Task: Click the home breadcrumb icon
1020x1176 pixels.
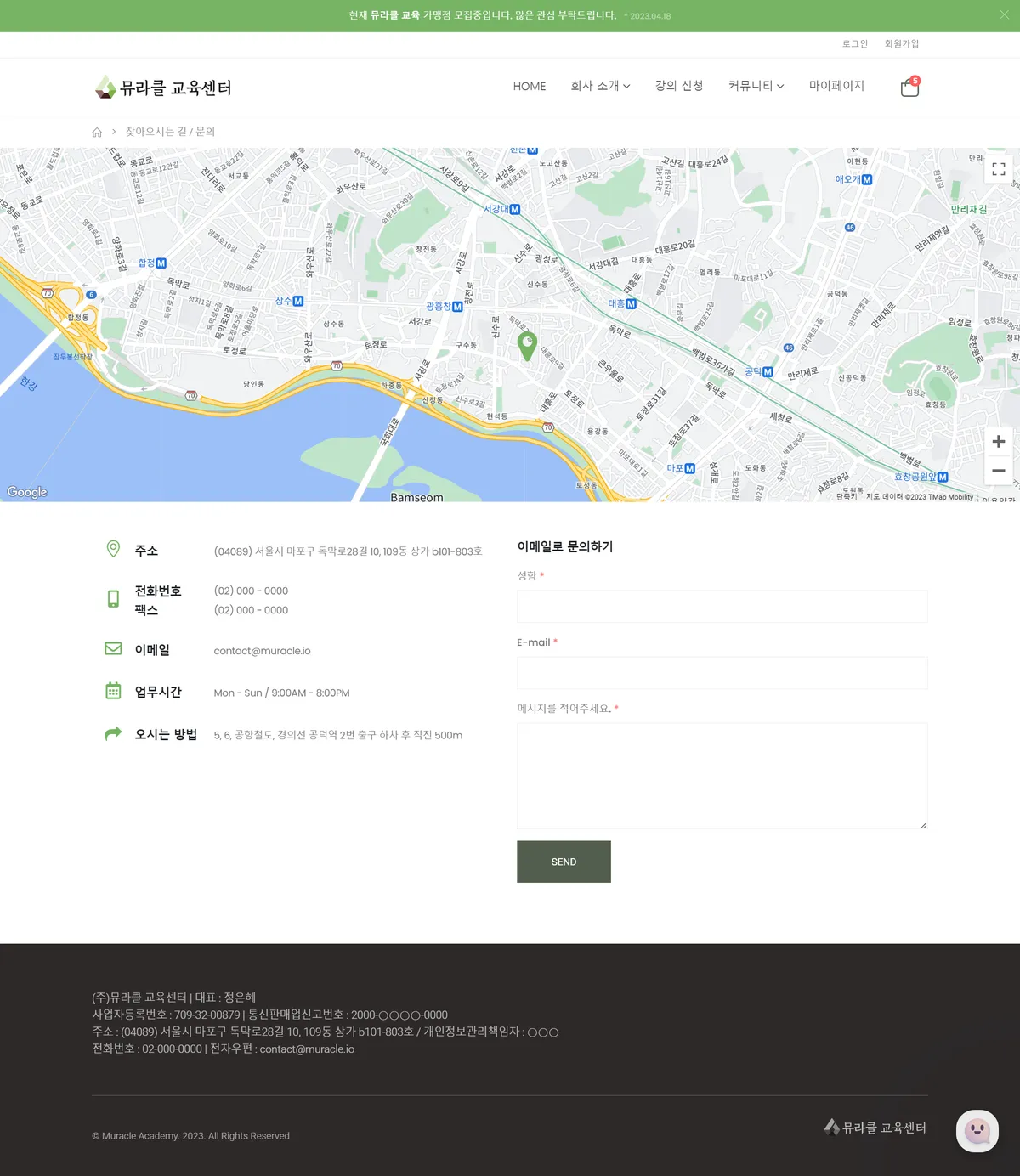Action: point(97,132)
